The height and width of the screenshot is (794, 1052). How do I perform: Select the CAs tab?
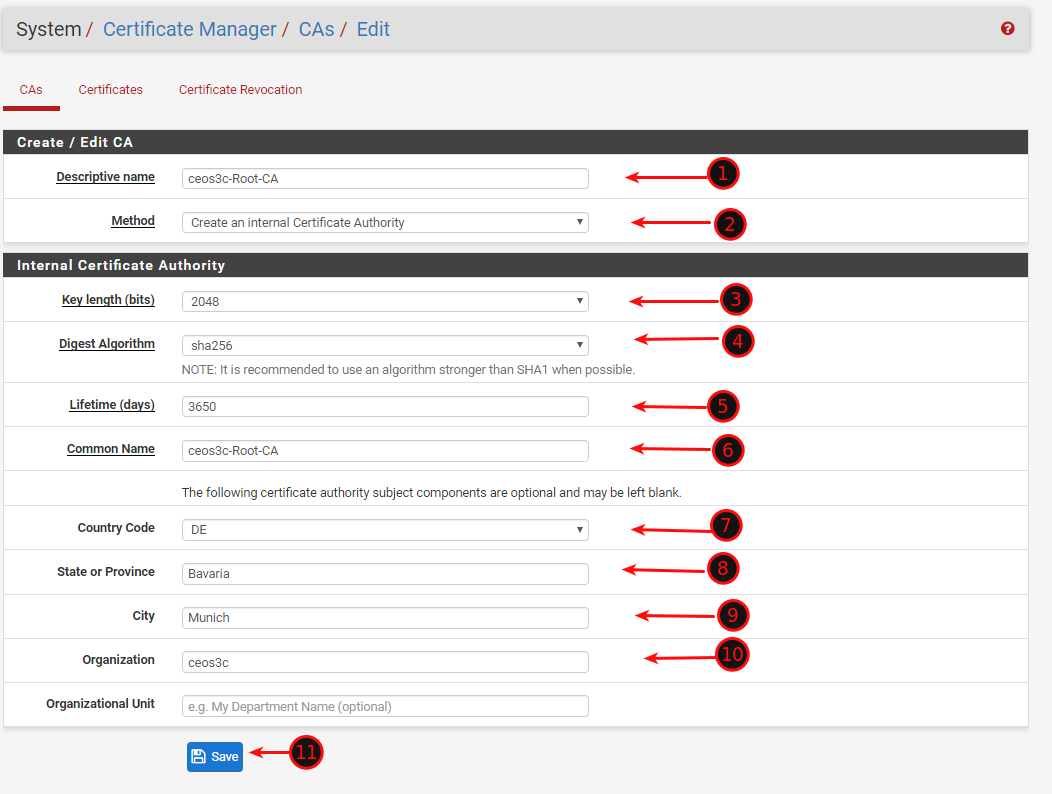point(31,90)
